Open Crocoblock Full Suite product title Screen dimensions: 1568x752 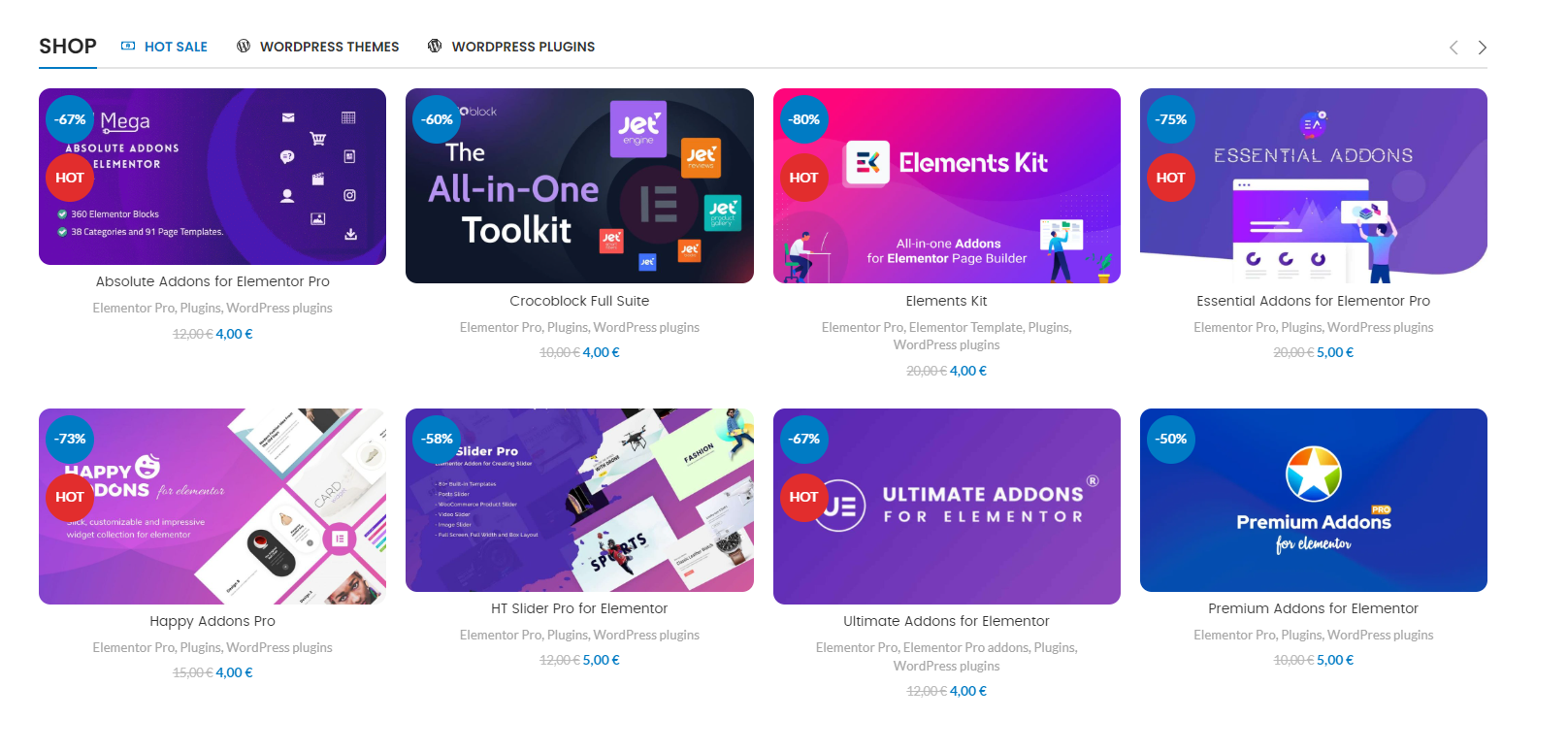point(579,301)
